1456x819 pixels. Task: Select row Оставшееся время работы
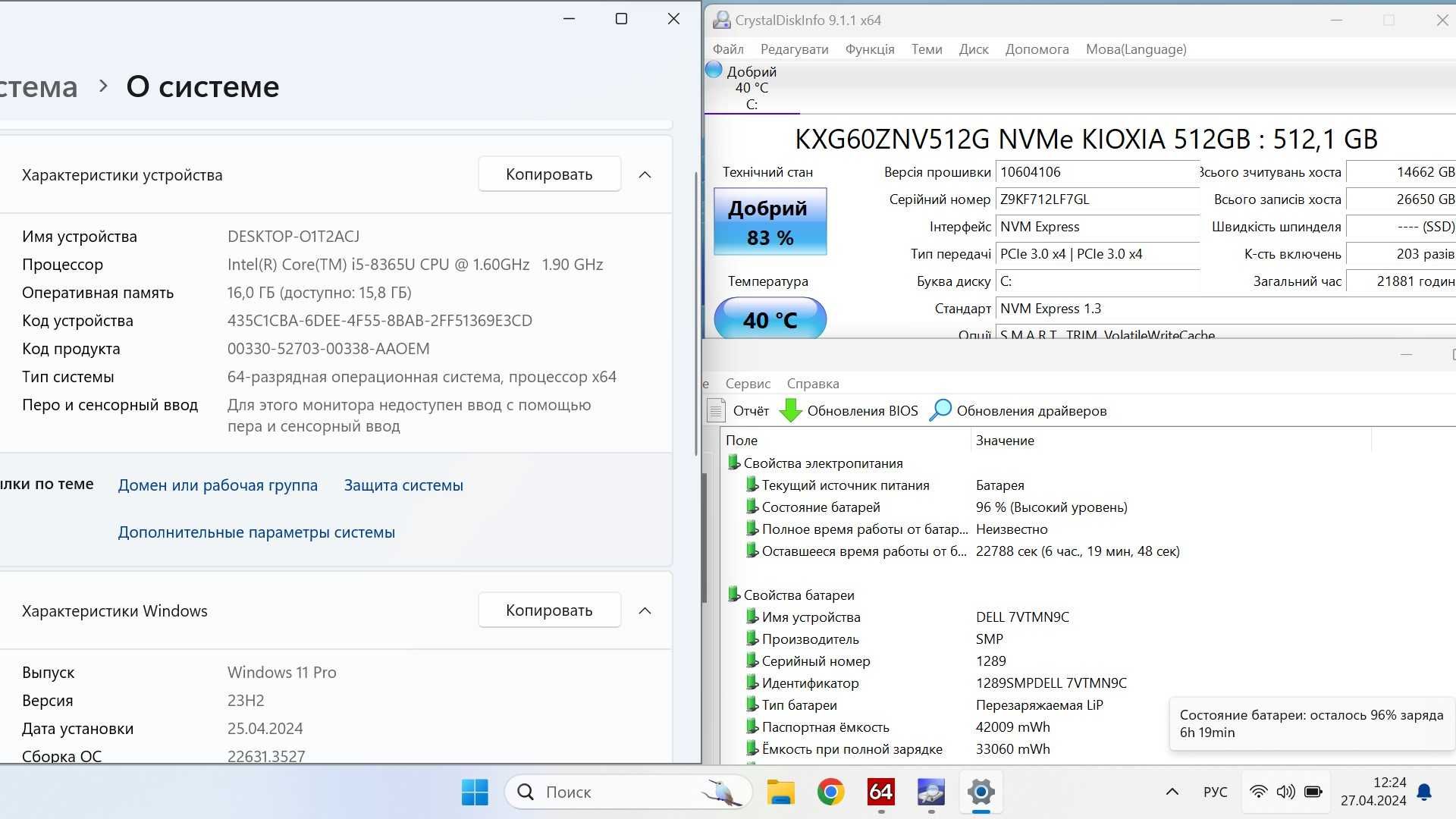(x=864, y=551)
